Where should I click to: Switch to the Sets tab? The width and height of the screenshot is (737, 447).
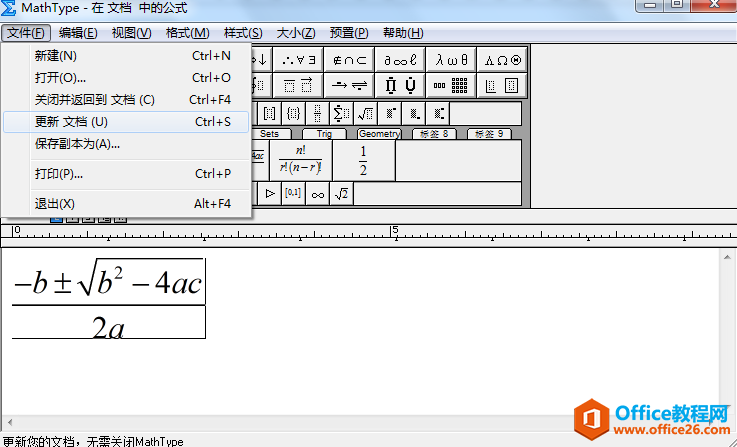pos(269,134)
